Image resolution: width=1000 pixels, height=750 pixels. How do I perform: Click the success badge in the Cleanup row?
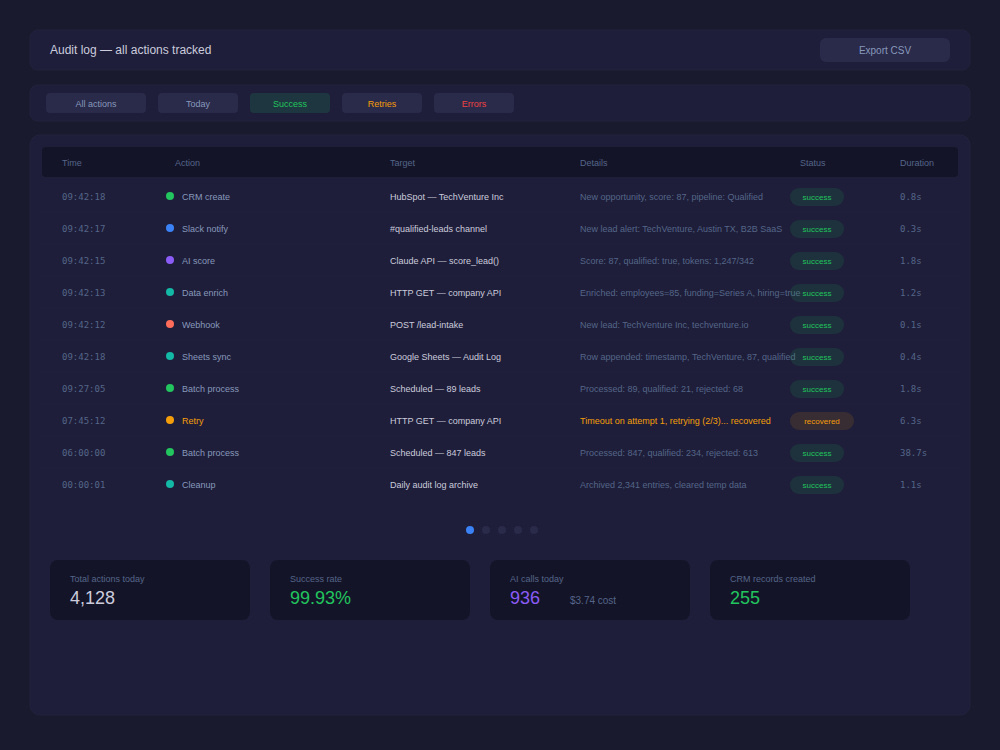(x=817, y=485)
